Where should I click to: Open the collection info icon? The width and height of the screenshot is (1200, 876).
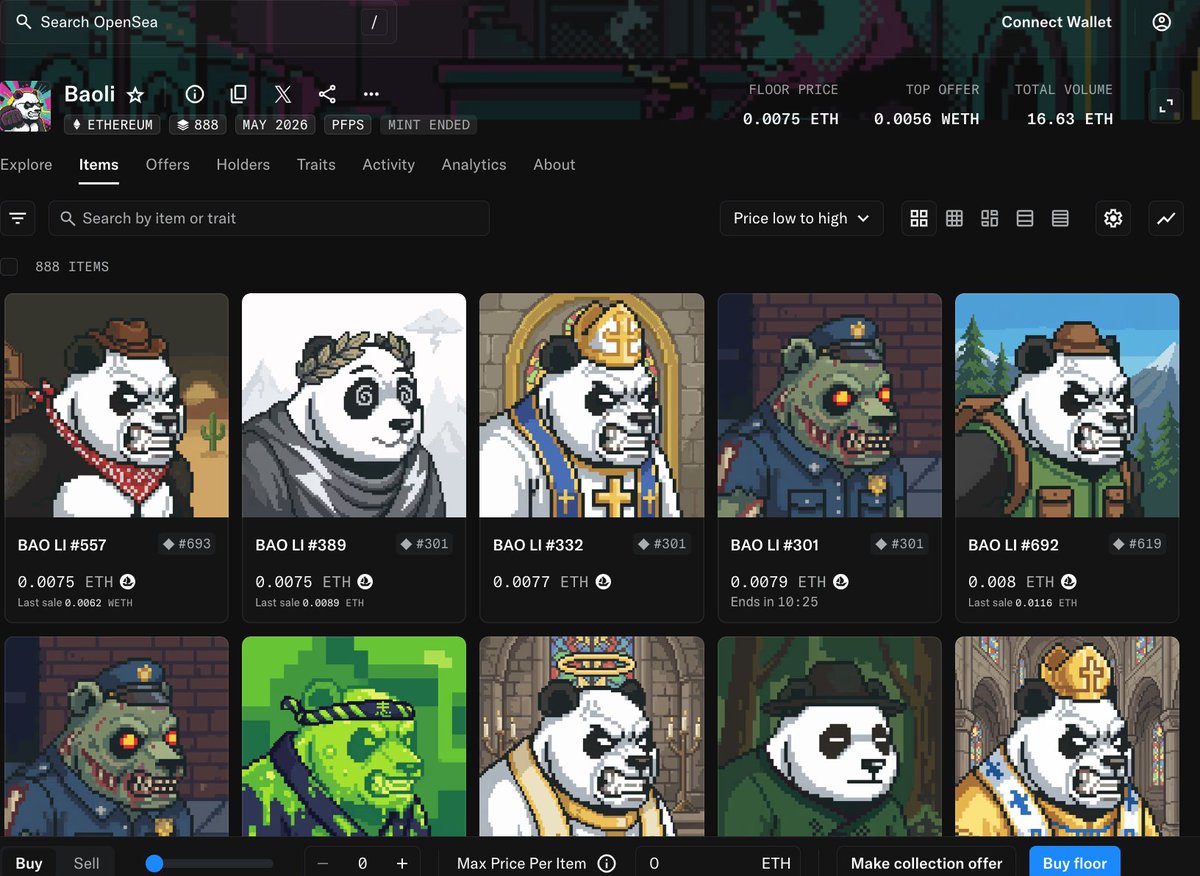(x=195, y=94)
